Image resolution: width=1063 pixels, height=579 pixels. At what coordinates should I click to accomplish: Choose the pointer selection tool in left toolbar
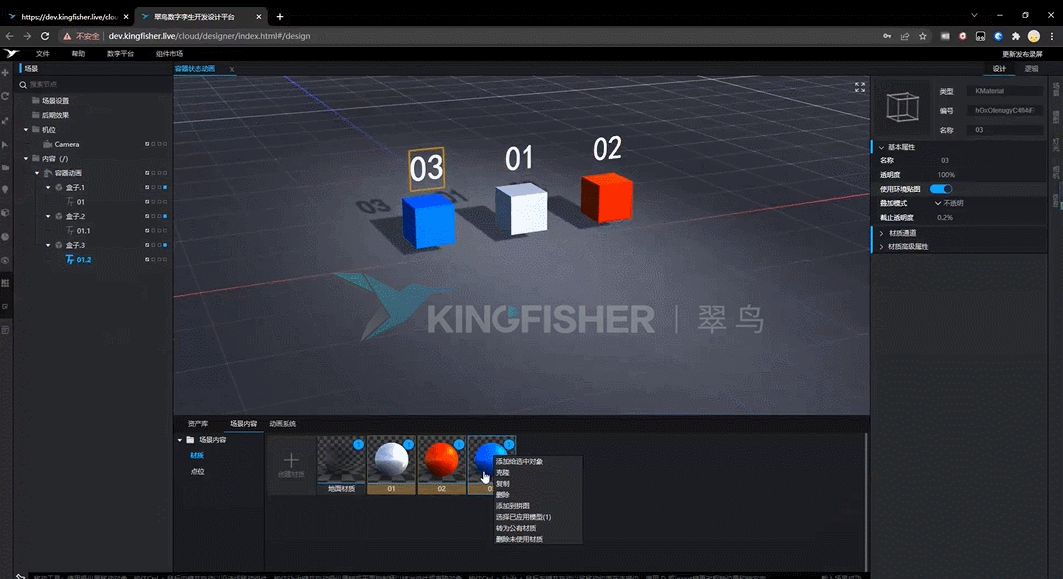[x=5, y=144]
